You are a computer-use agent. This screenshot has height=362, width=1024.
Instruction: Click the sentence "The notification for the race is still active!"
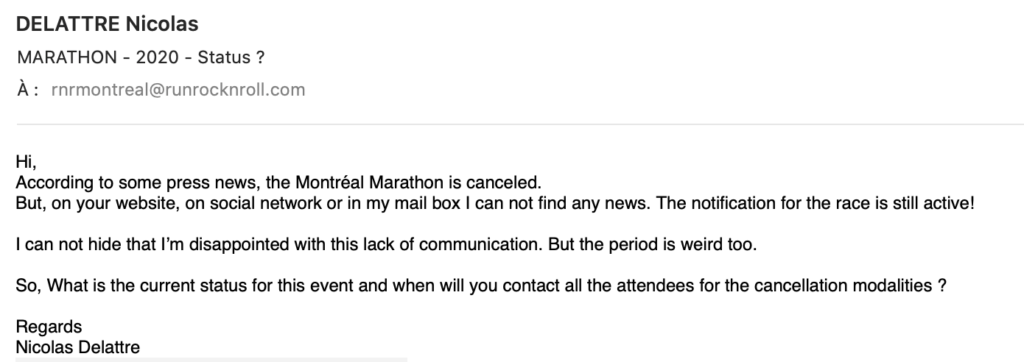(815, 203)
